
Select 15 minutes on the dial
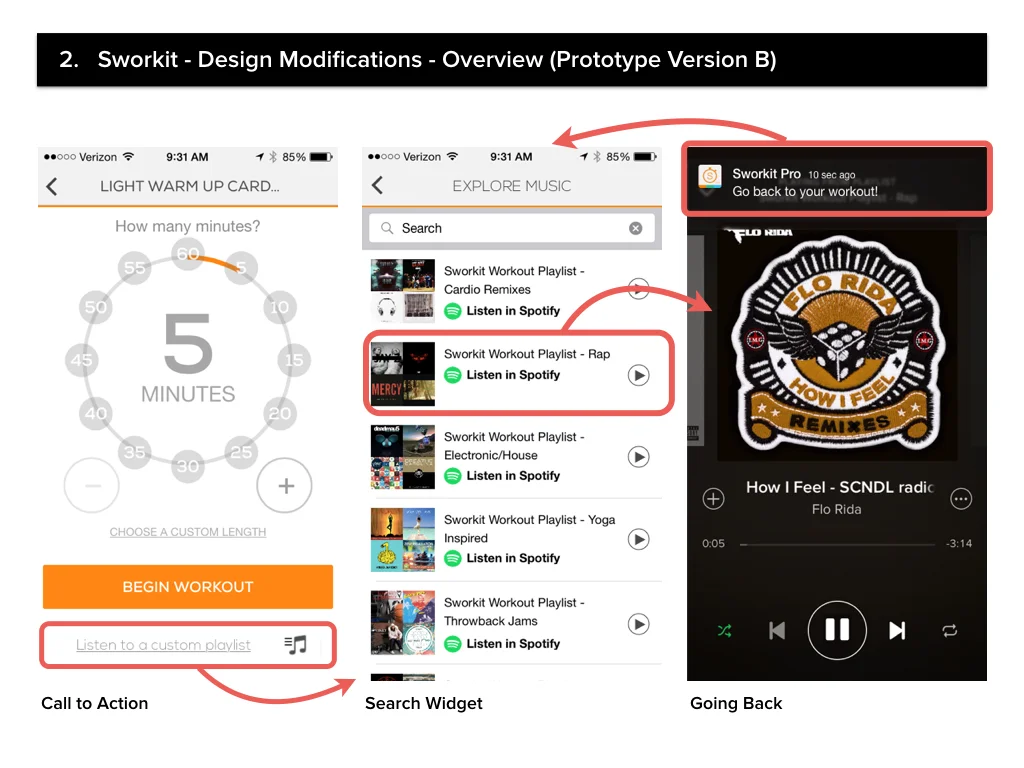tap(294, 360)
